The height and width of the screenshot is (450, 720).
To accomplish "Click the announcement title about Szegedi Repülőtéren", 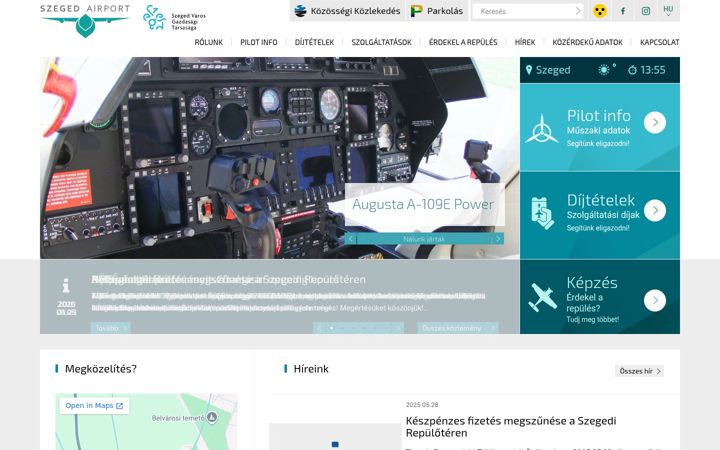I will pyautogui.click(x=228, y=279).
